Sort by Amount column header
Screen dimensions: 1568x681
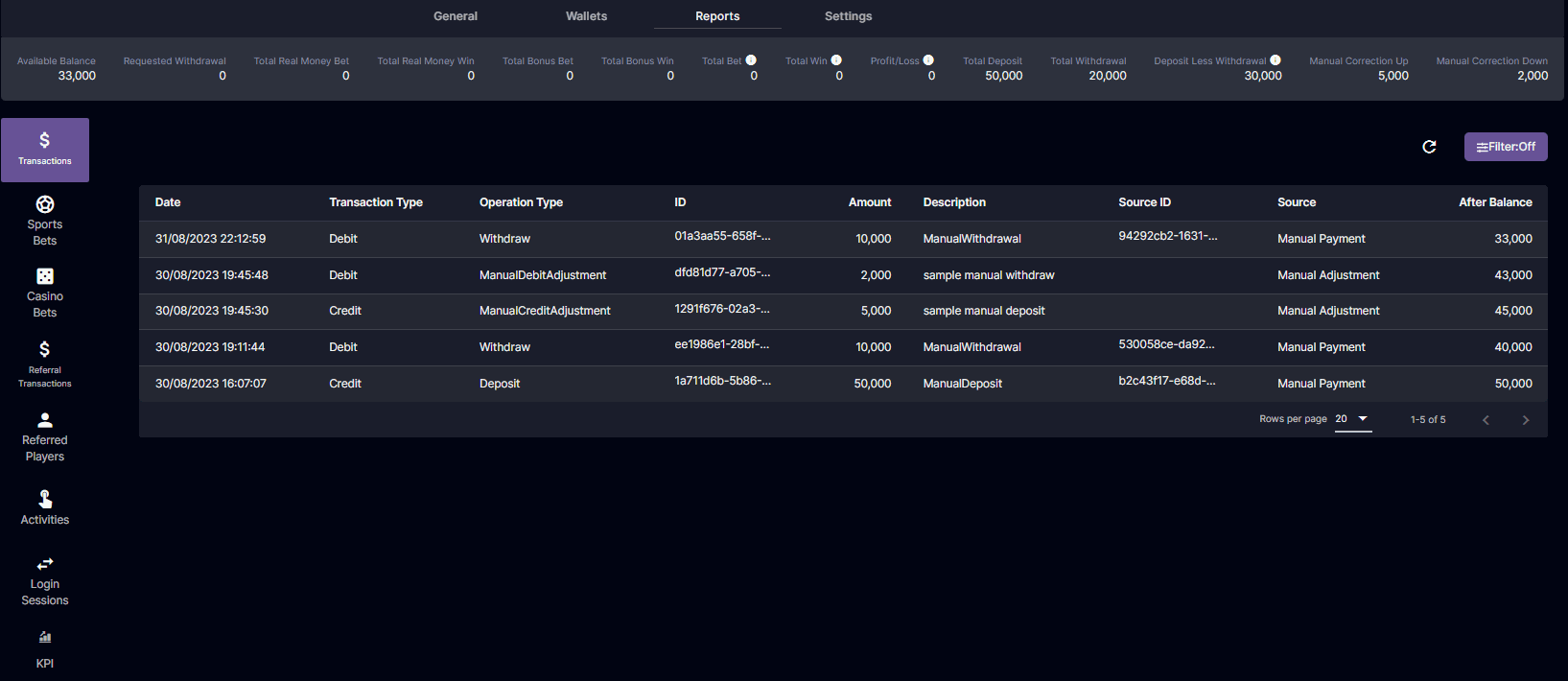click(870, 202)
